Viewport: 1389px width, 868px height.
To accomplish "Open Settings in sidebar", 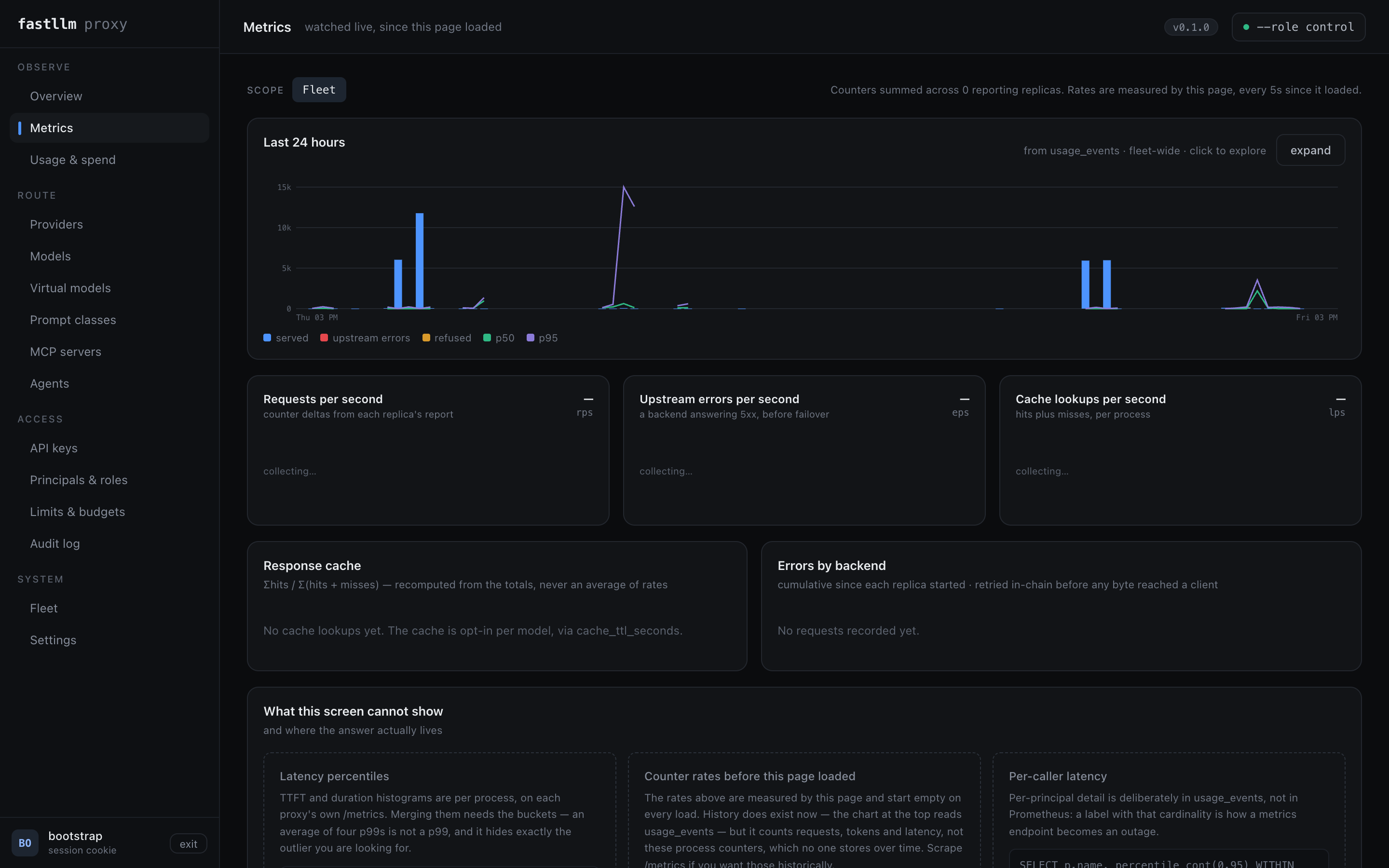I will [109, 640].
